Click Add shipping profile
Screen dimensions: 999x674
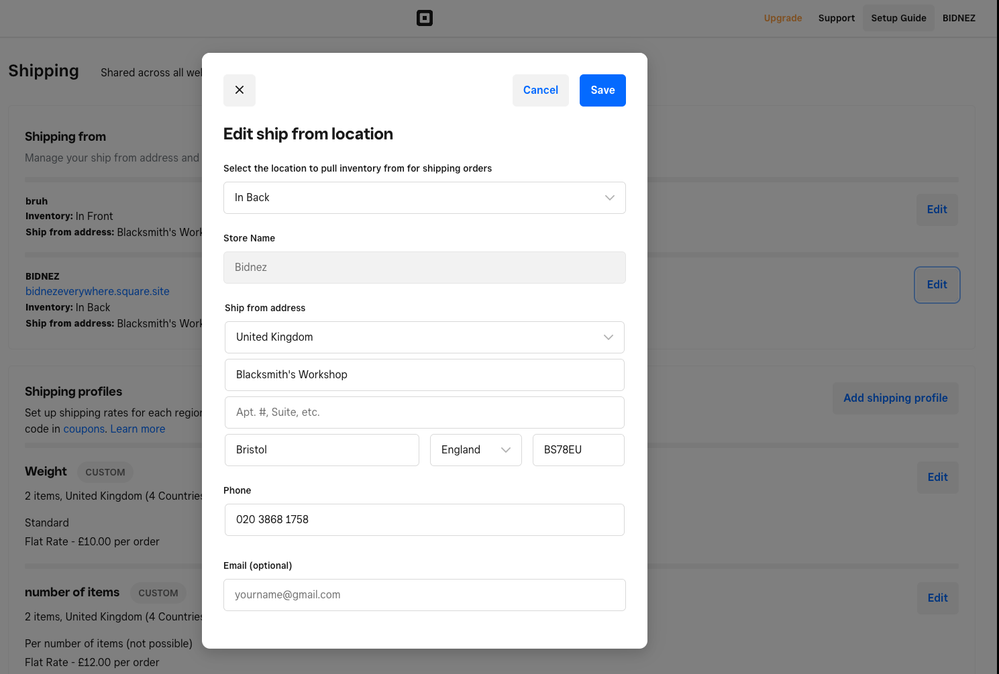[895, 397]
